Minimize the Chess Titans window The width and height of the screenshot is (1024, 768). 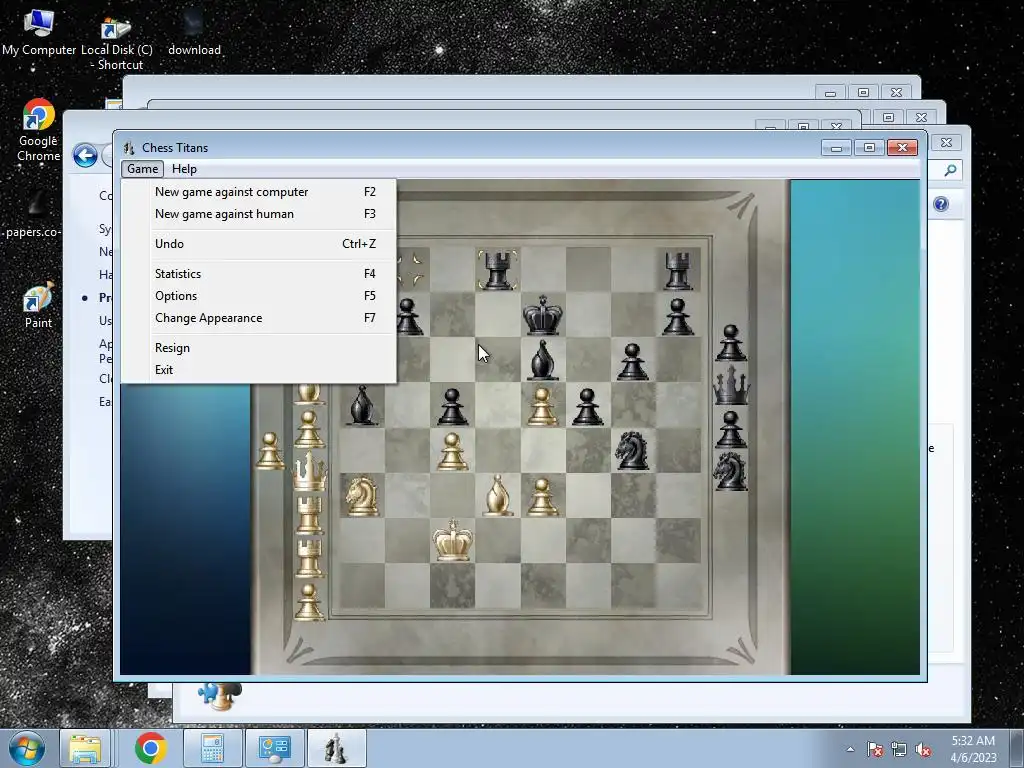[836, 148]
